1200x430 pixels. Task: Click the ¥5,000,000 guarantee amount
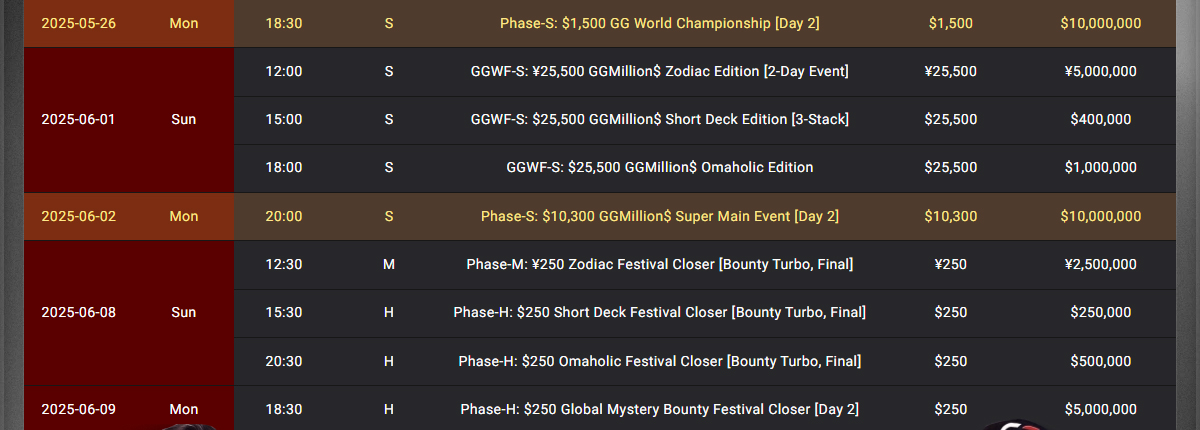(1100, 71)
